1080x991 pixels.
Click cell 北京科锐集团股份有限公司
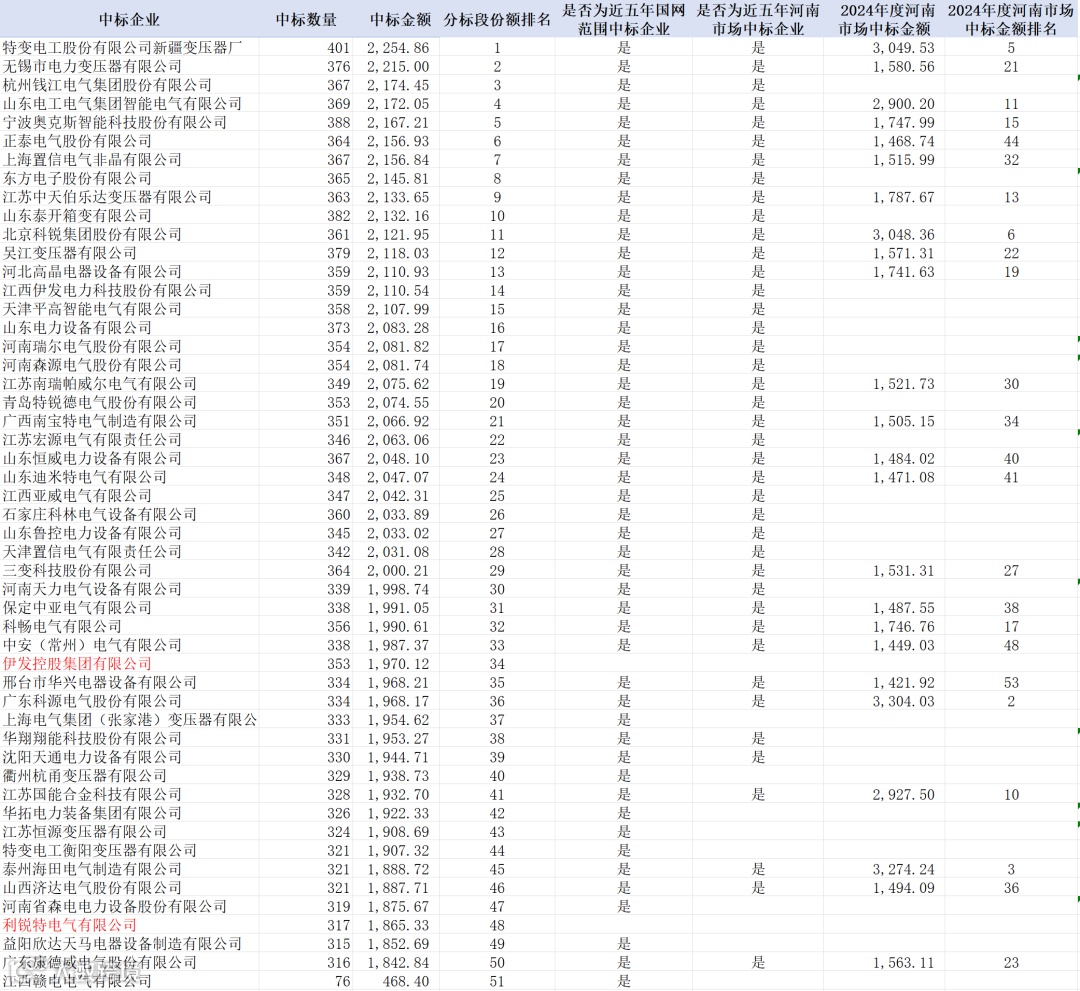[92, 234]
